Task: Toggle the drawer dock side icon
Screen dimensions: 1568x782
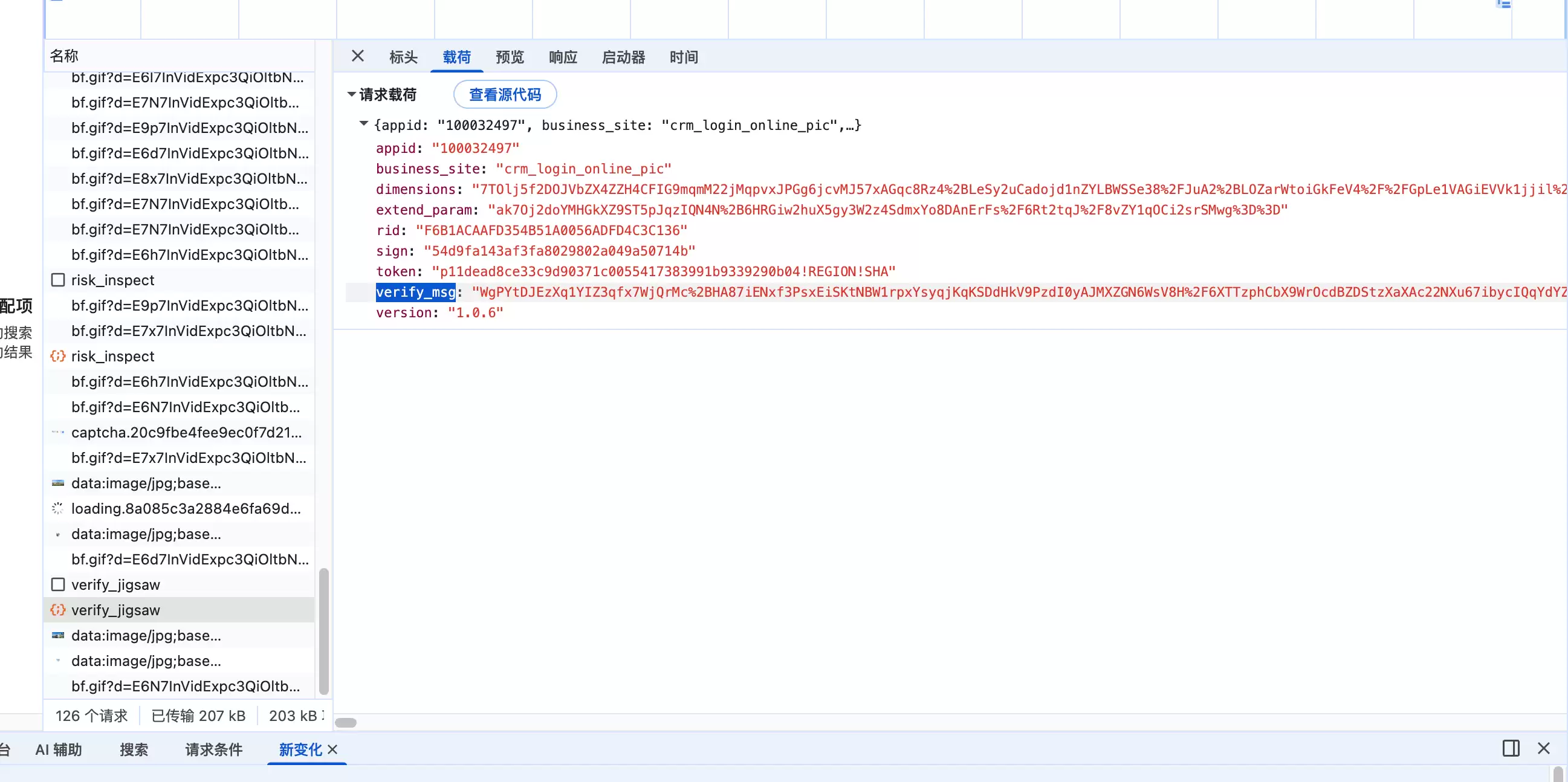Action: click(1511, 748)
